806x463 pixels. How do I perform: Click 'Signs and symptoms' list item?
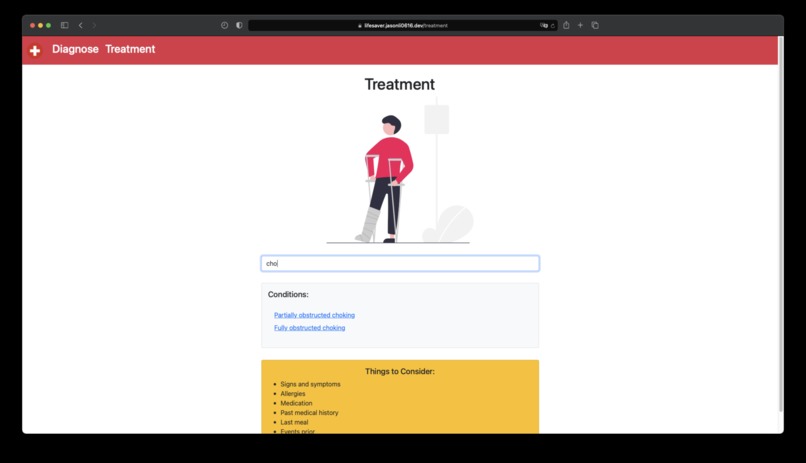point(310,384)
